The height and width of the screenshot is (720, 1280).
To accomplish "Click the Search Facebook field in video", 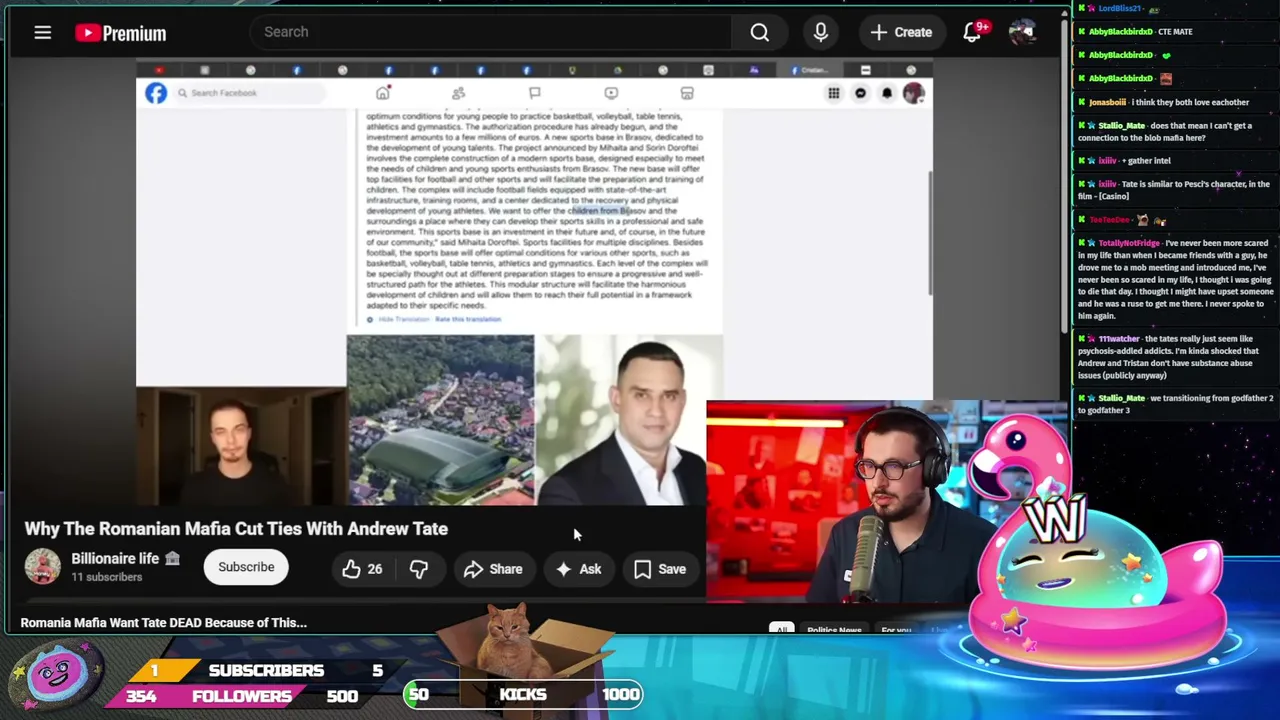I will [248, 93].
